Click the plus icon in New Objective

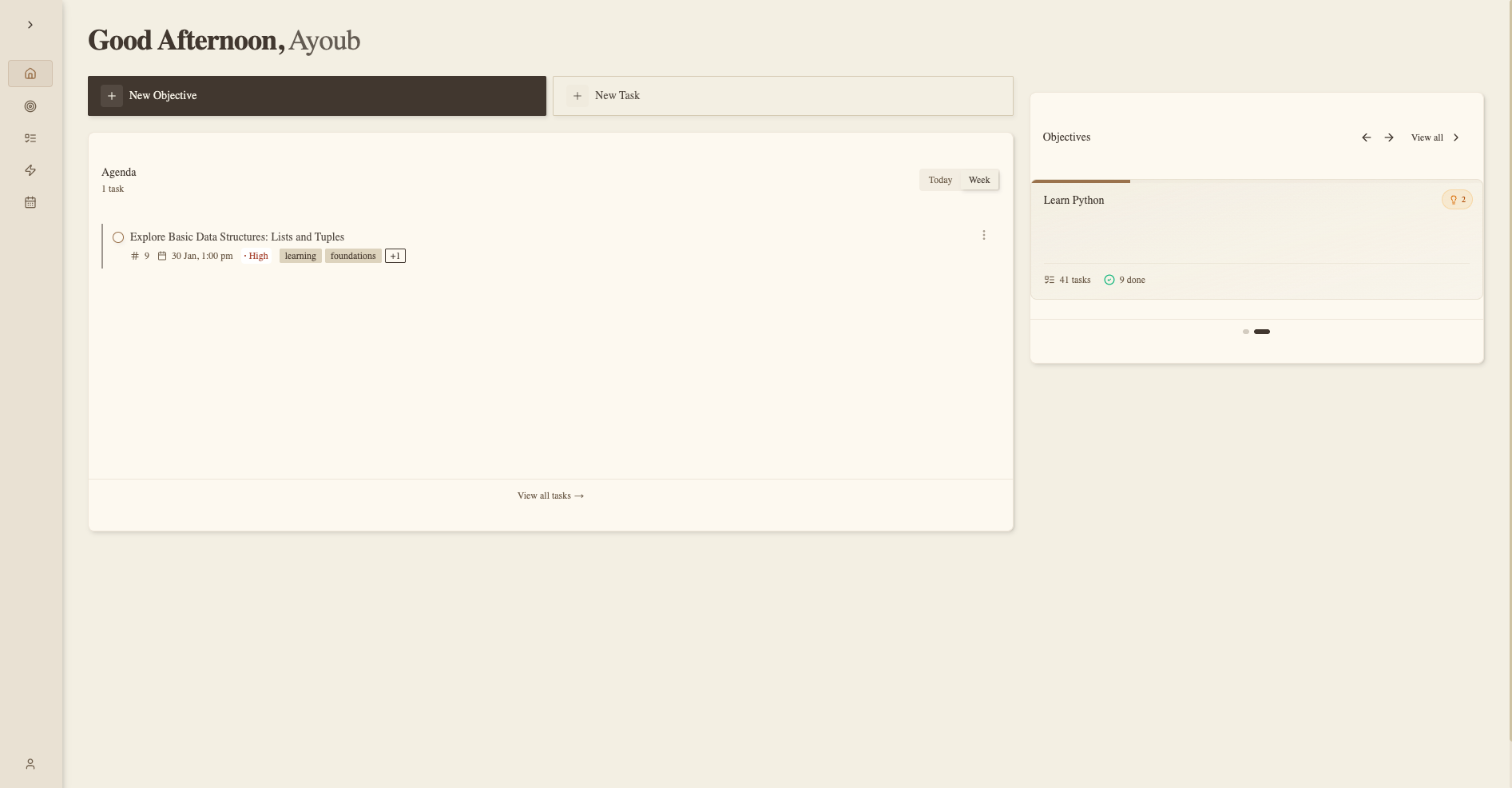(112, 96)
